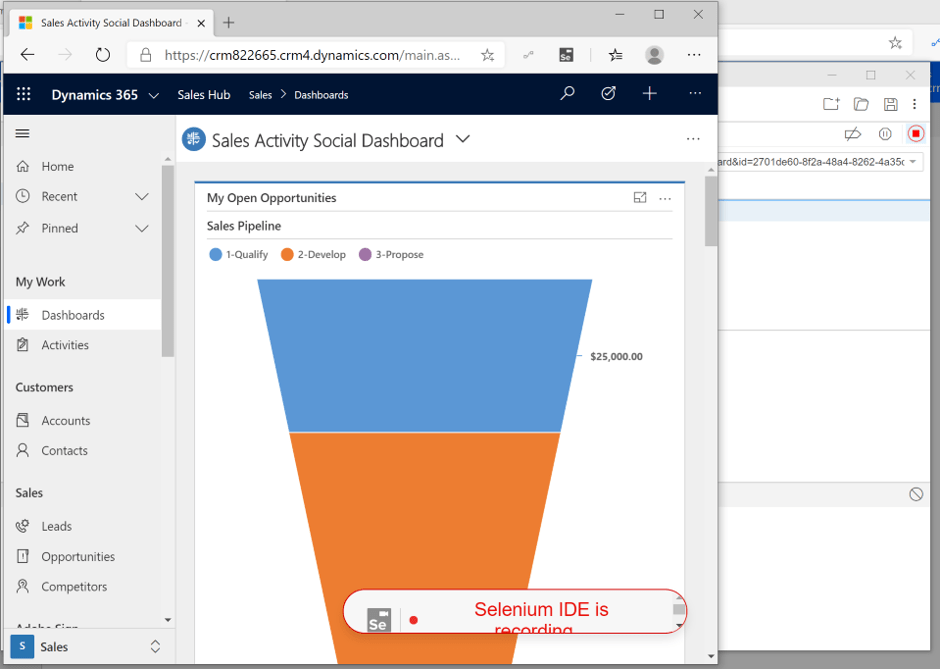Open My Open Opportunities tile more options
This screenshot has width=940, height=669.
665,198
